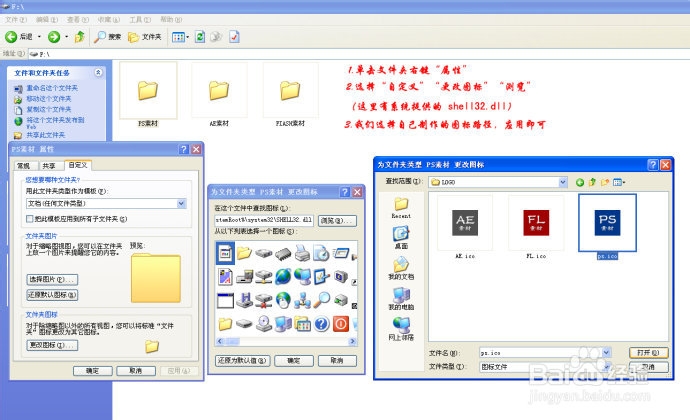Expand the 文件名 combo box arrow
The height and width of the screenshot is (420, 690).
coord(606,353)
